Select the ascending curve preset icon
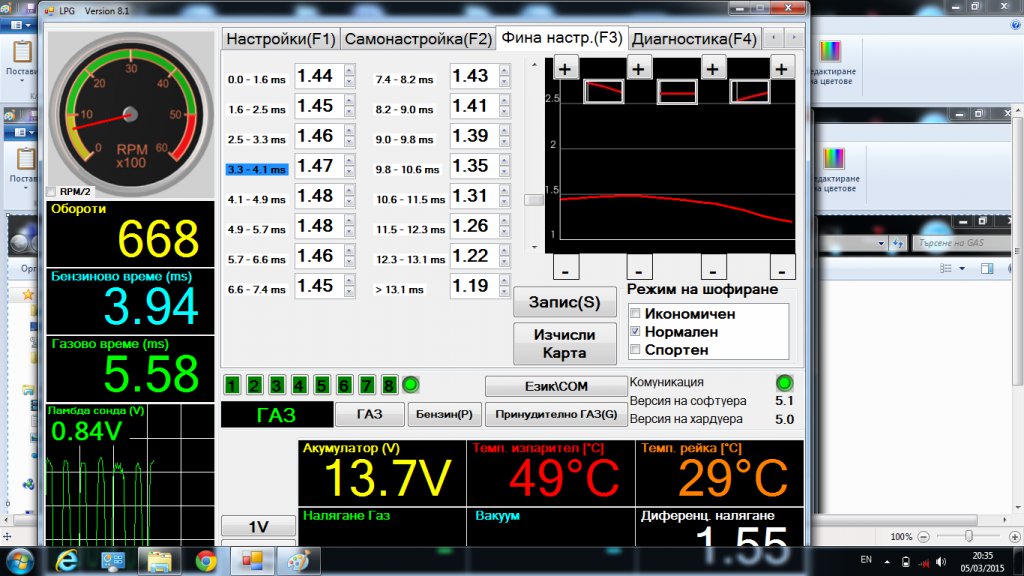The image size is (1024, 576). (750, 92)
